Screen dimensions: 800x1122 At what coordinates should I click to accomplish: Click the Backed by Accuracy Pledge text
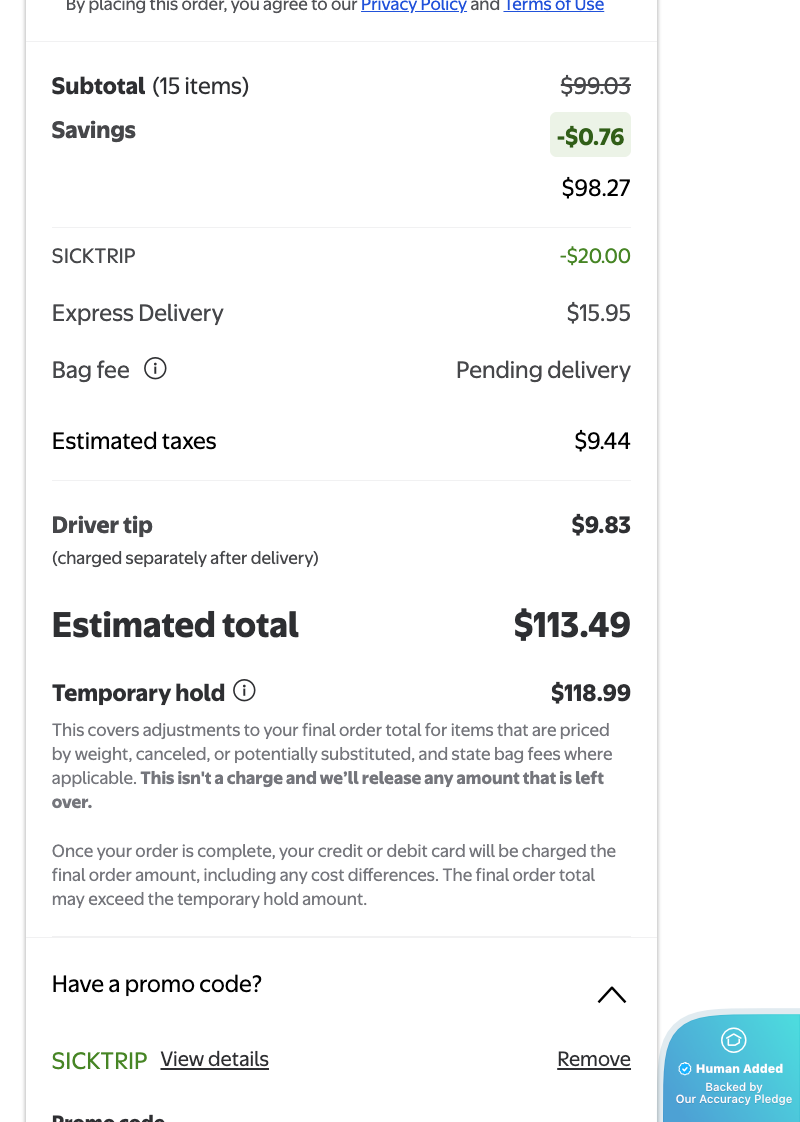pyautogui.click(x=733, y=1093)
